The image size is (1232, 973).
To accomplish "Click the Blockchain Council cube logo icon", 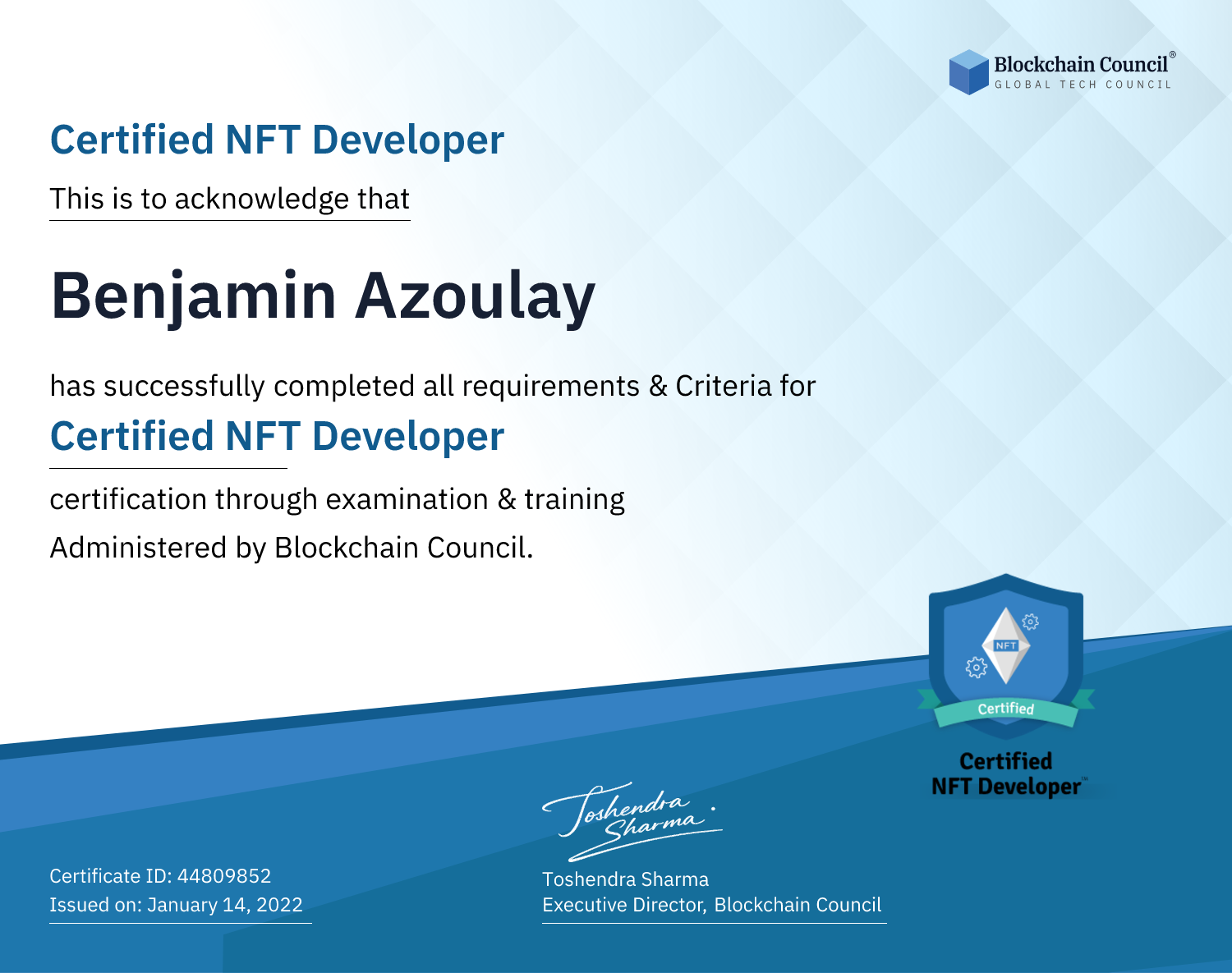I will 969,72.
